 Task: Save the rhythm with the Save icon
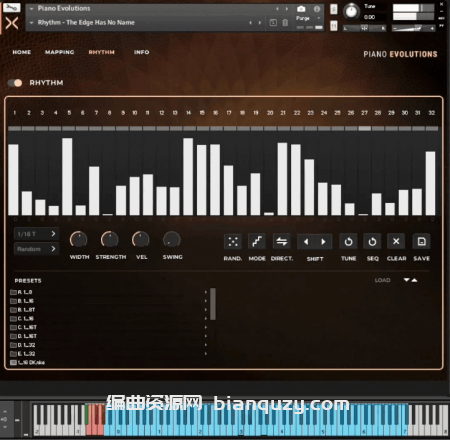pyautogui.click(x=421, y=241)
